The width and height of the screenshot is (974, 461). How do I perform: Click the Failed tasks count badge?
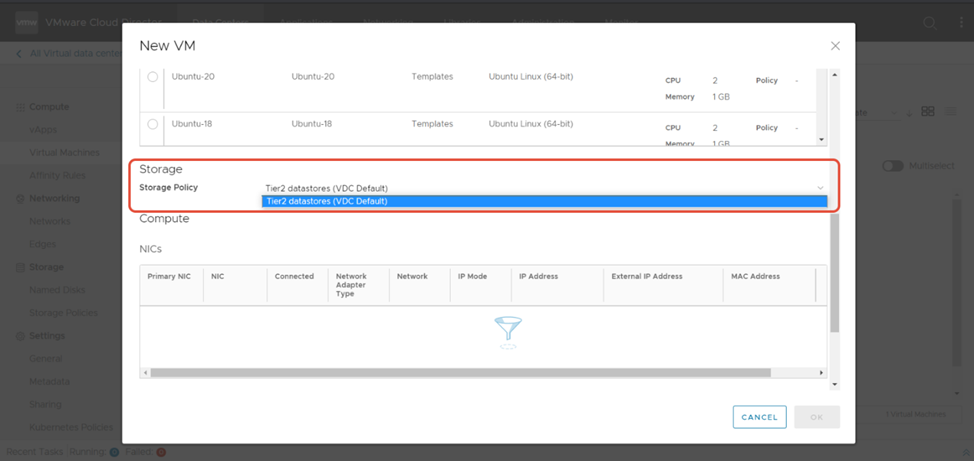(x=160, y=452)
